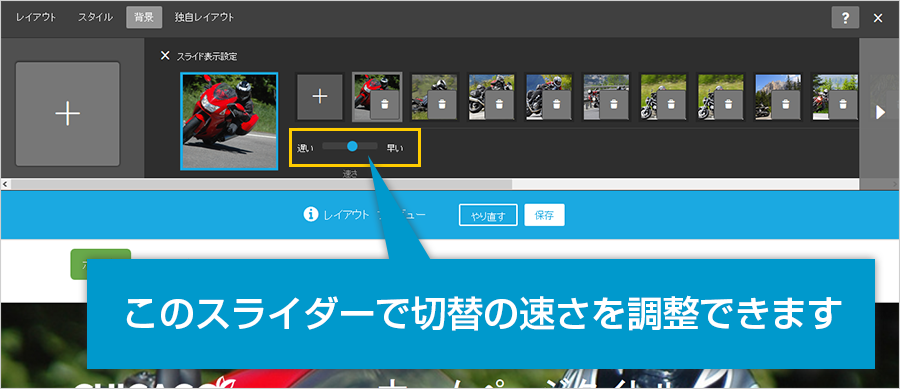This screenshot has height=389, width=900.
Task: Delete the fourth slide thumbnail via trash icon
Action: [x=557, y=104]
